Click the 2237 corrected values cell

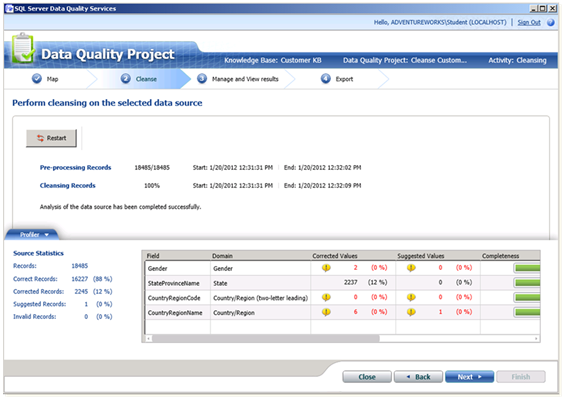pyautogui.click(x=353, y=282)
